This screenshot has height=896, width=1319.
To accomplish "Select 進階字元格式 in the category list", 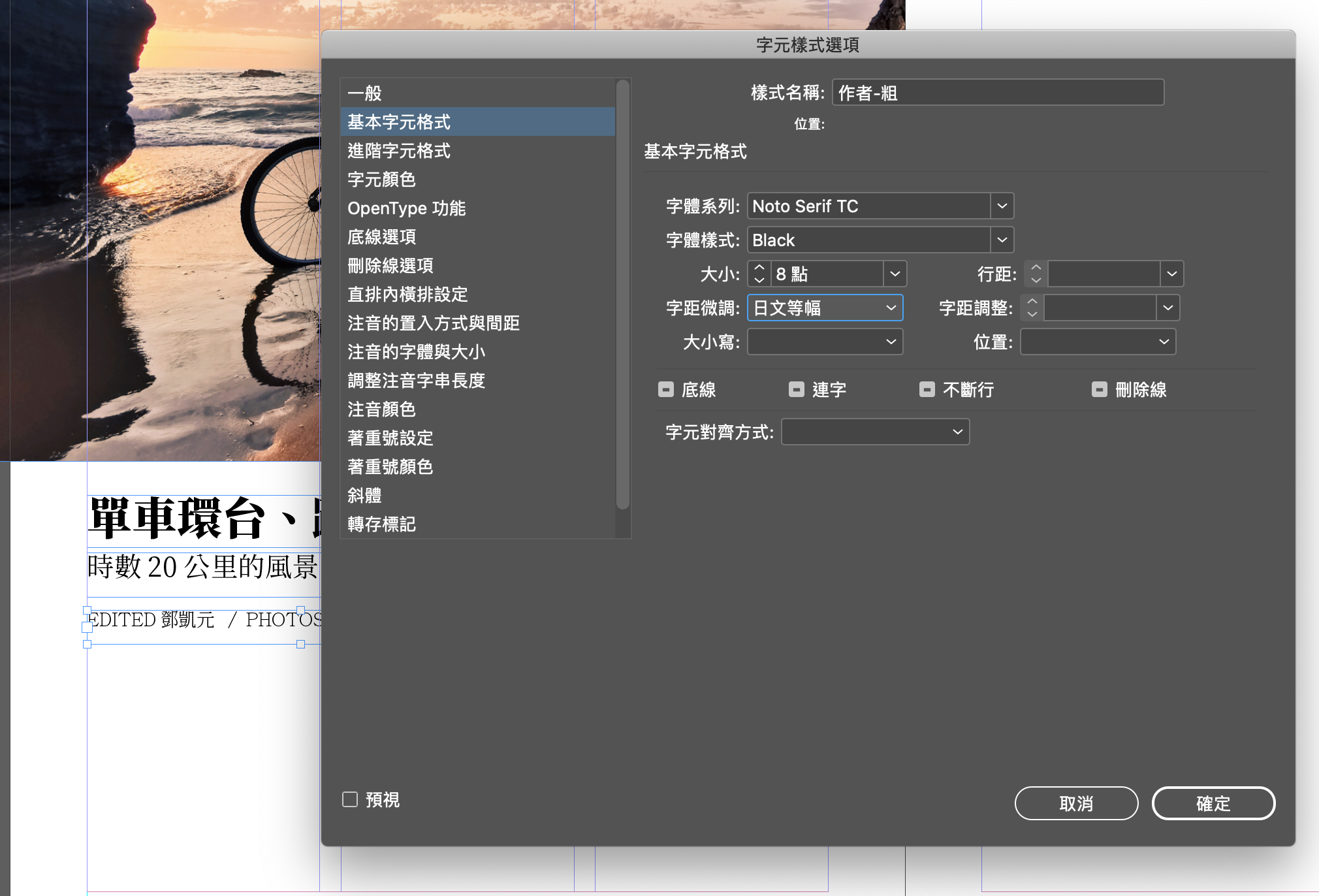I will tap(399, 151).
